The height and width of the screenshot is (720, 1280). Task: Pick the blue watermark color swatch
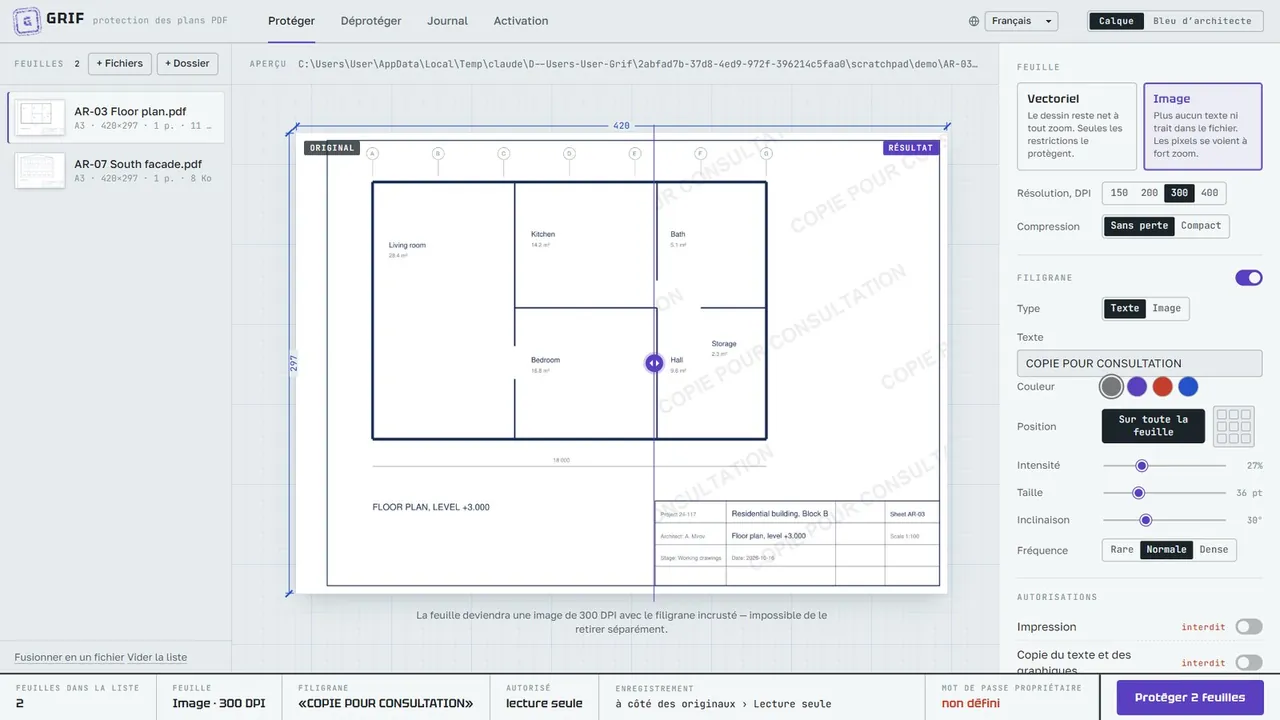pyautogui.click(x=1188, y=387)
